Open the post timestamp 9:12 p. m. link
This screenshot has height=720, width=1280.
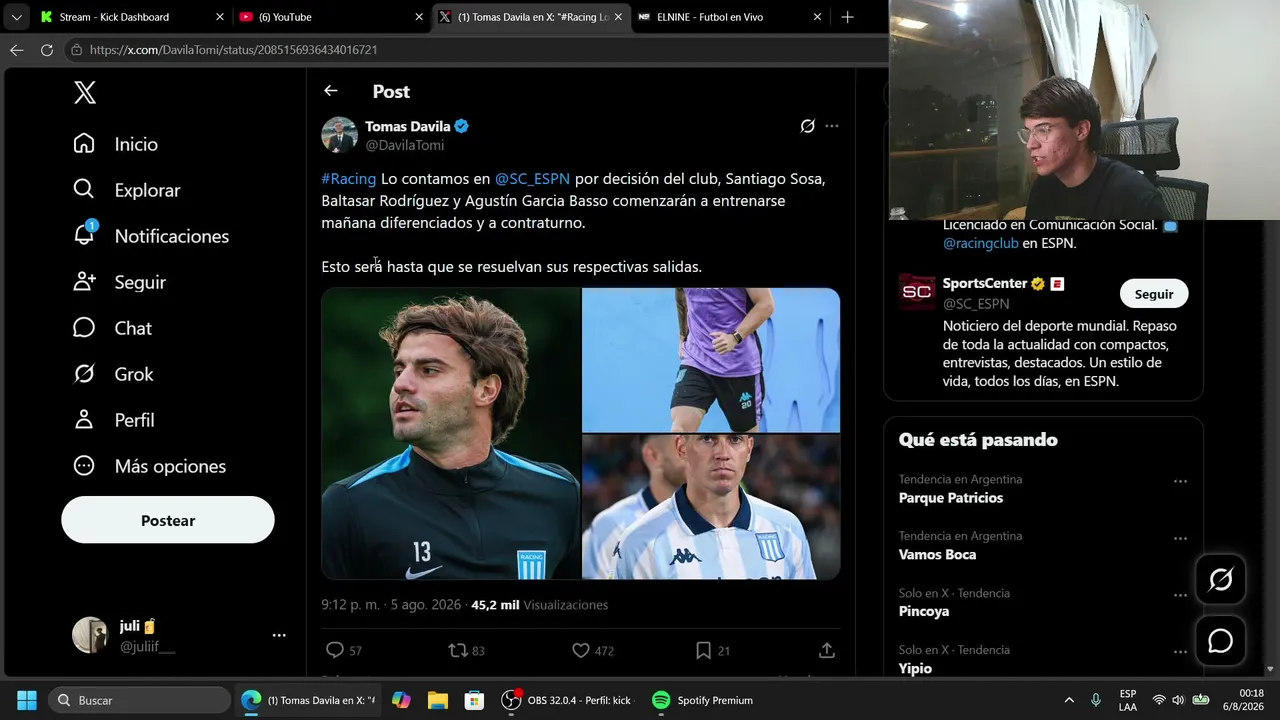pyautogui.click(x=391, y=605)
